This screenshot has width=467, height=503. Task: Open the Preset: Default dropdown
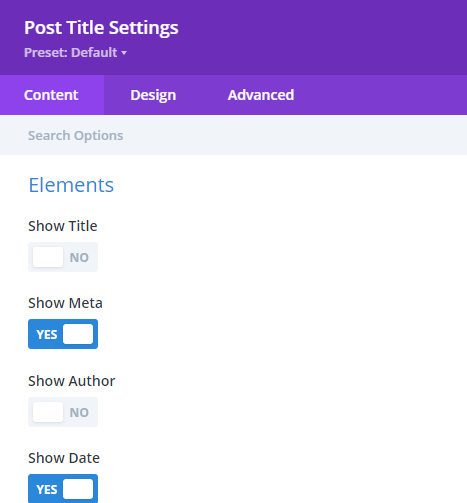click(75, 53)
